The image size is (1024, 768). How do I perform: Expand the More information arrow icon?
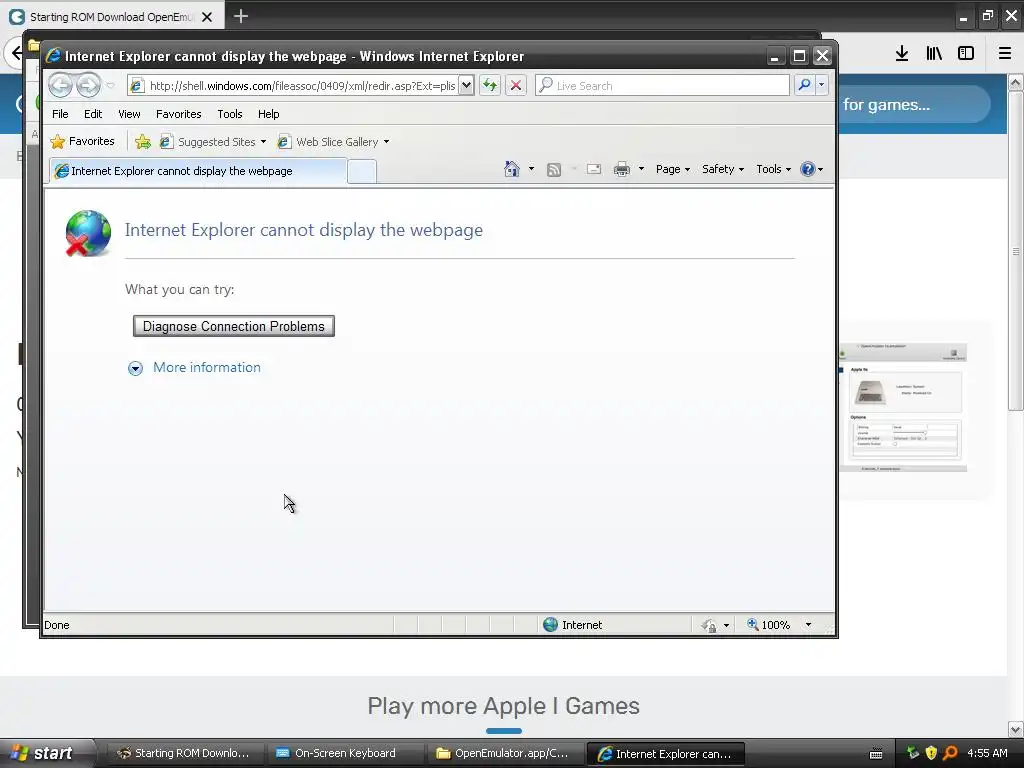coord(135,368)
